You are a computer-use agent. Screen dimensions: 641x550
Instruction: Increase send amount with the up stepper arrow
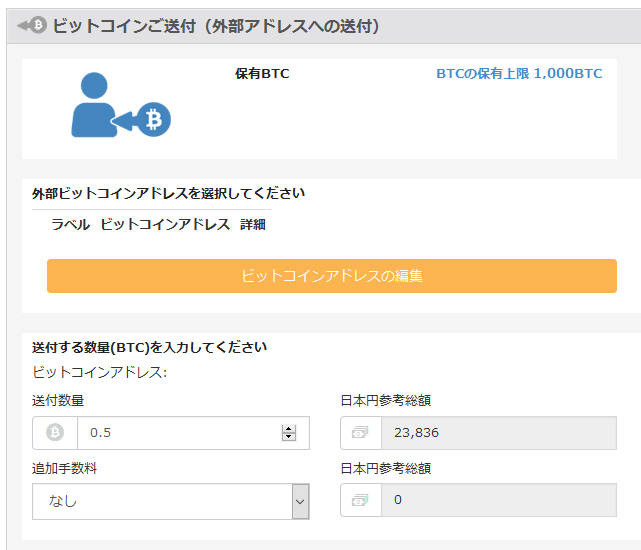(x=289, y=429)
